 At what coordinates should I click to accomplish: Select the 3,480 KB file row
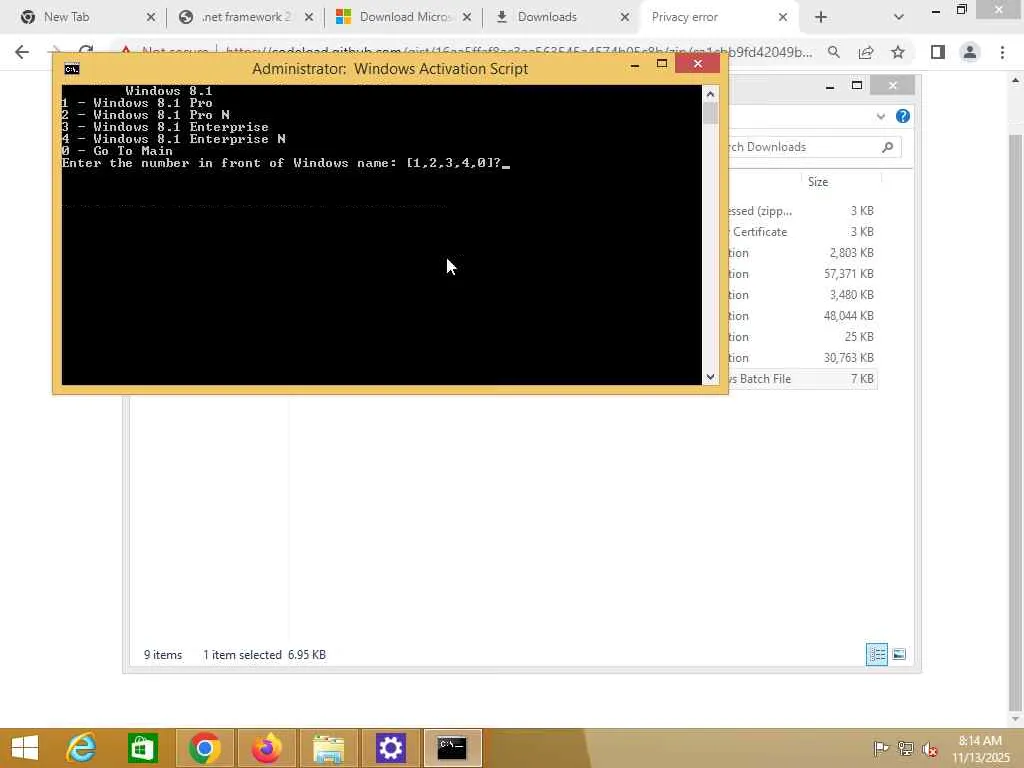tap(803, 295)
